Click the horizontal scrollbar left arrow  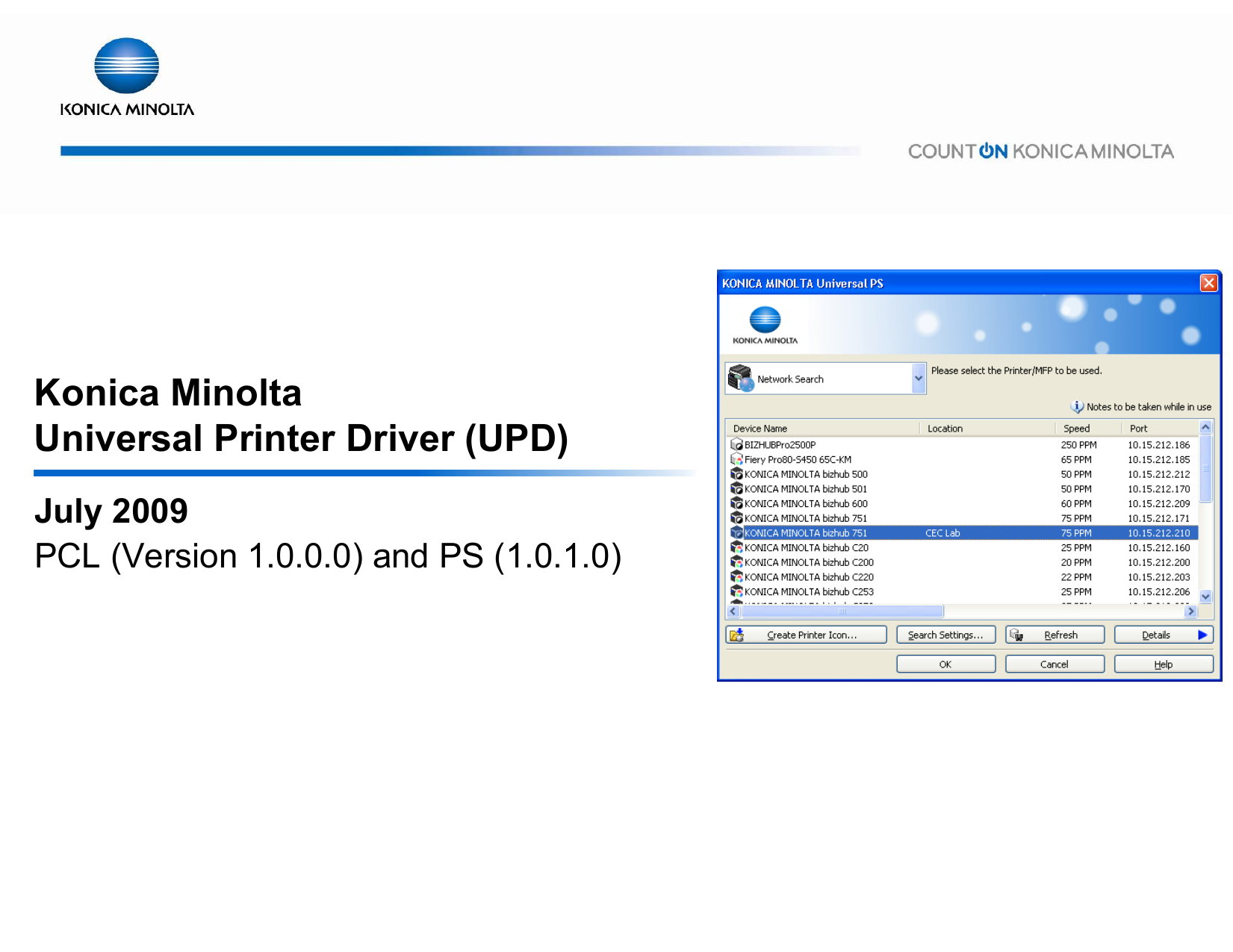coord(733,612)
